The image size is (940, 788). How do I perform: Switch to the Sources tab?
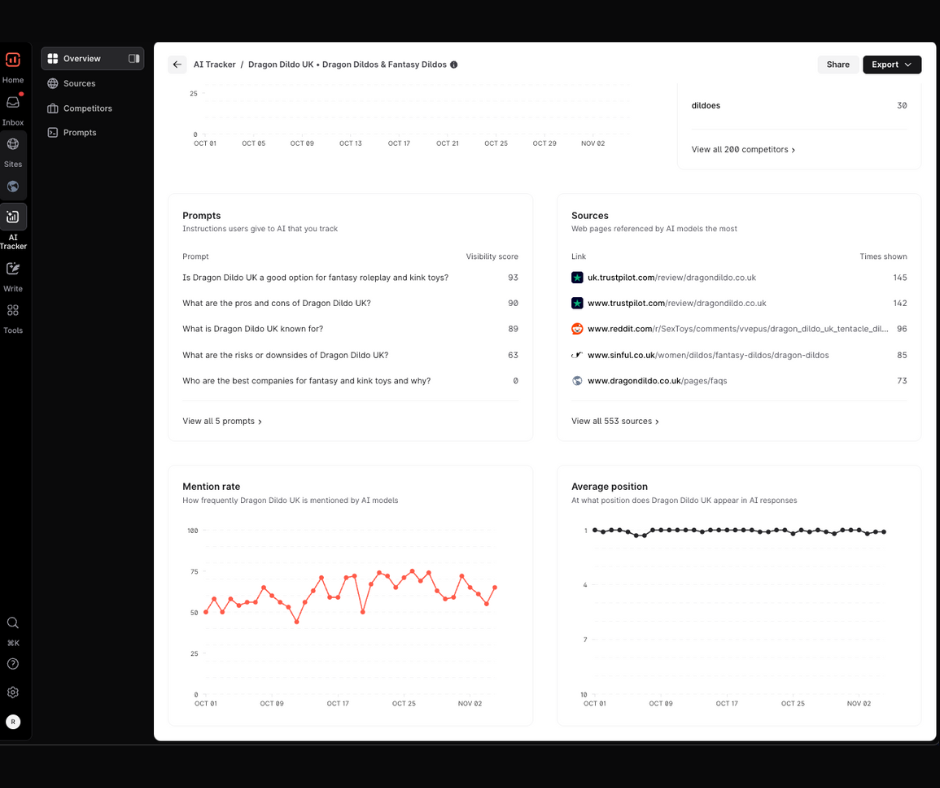pyautogui.click(x=79, y=84)
